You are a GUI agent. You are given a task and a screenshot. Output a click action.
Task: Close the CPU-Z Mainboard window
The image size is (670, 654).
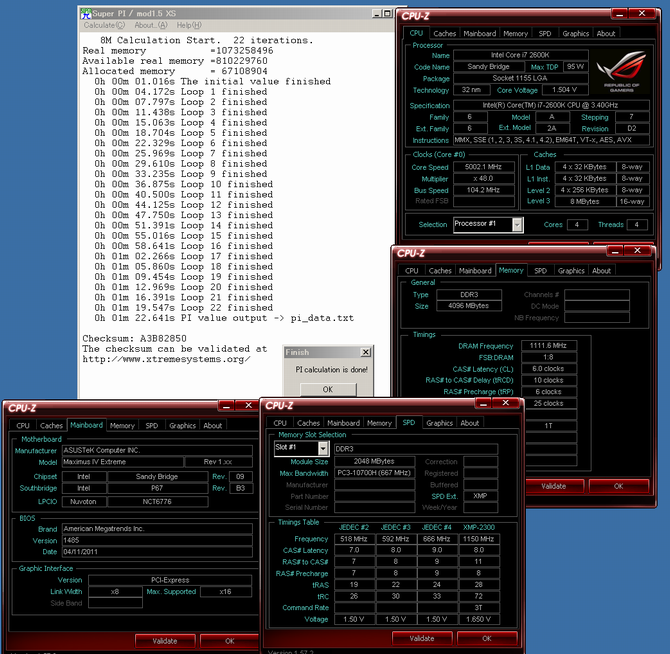(x=248, y=405)
